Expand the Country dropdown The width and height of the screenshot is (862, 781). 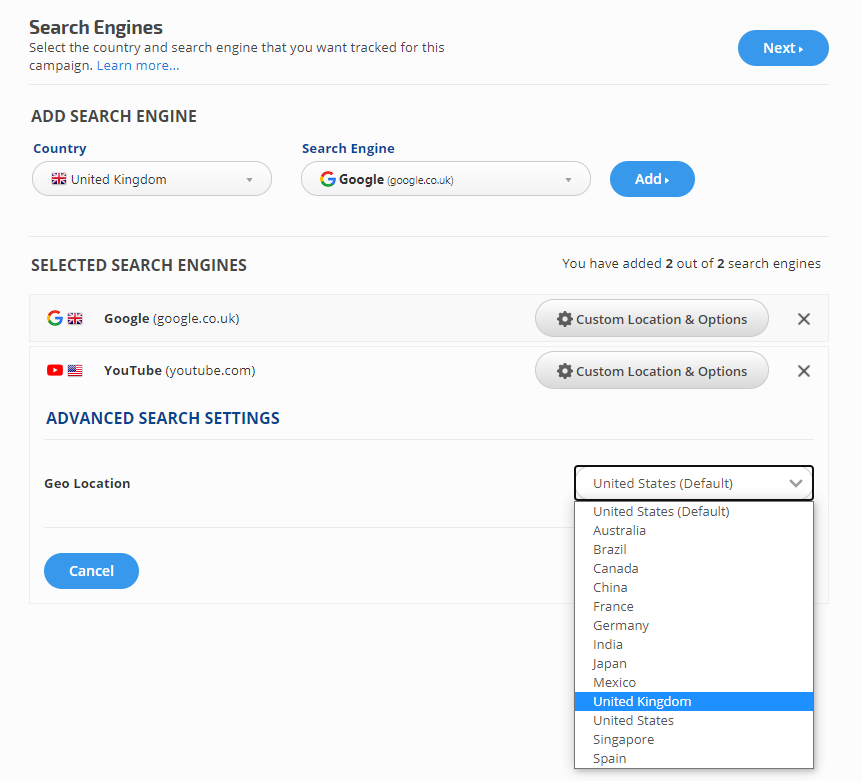tap(152, 180)
